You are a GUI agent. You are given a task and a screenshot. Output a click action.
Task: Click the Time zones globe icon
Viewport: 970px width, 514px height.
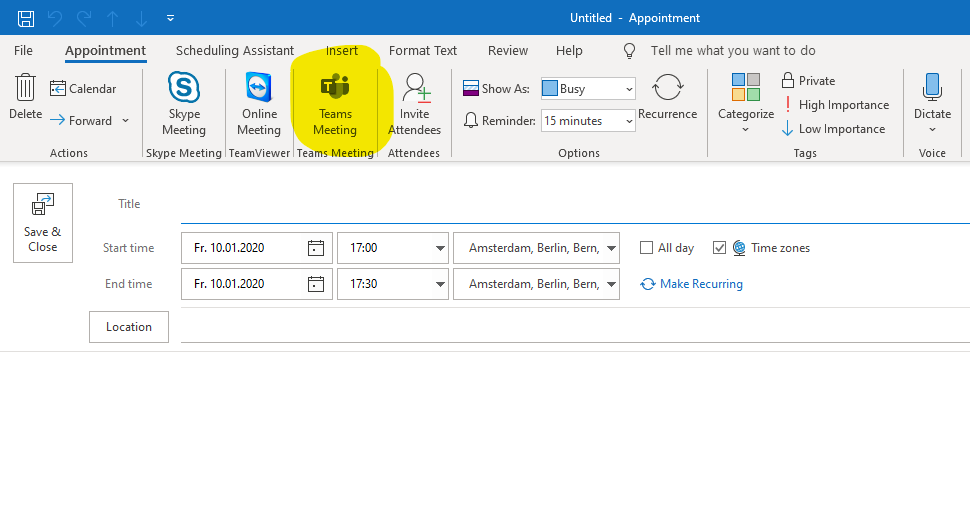(739, 248)
